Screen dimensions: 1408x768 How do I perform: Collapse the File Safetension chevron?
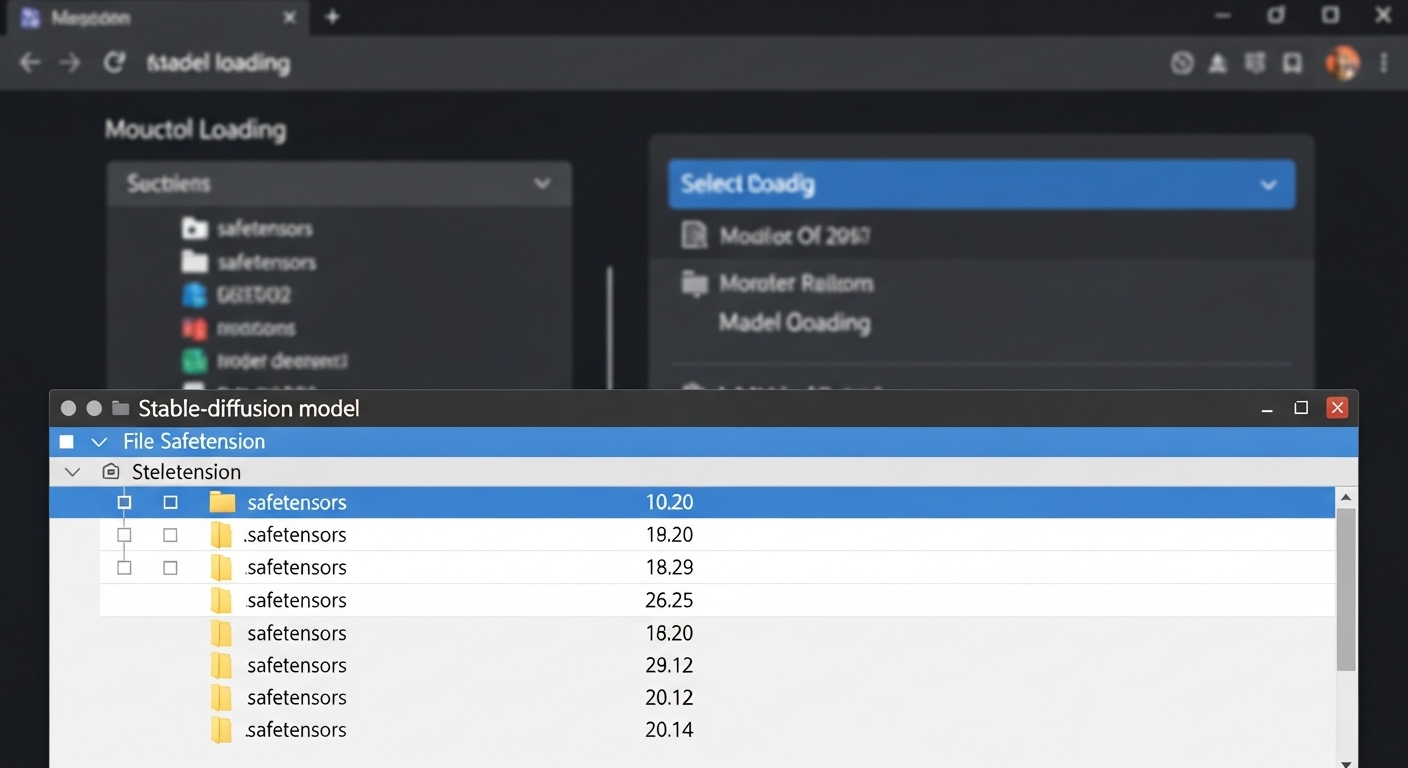point(98,442)
